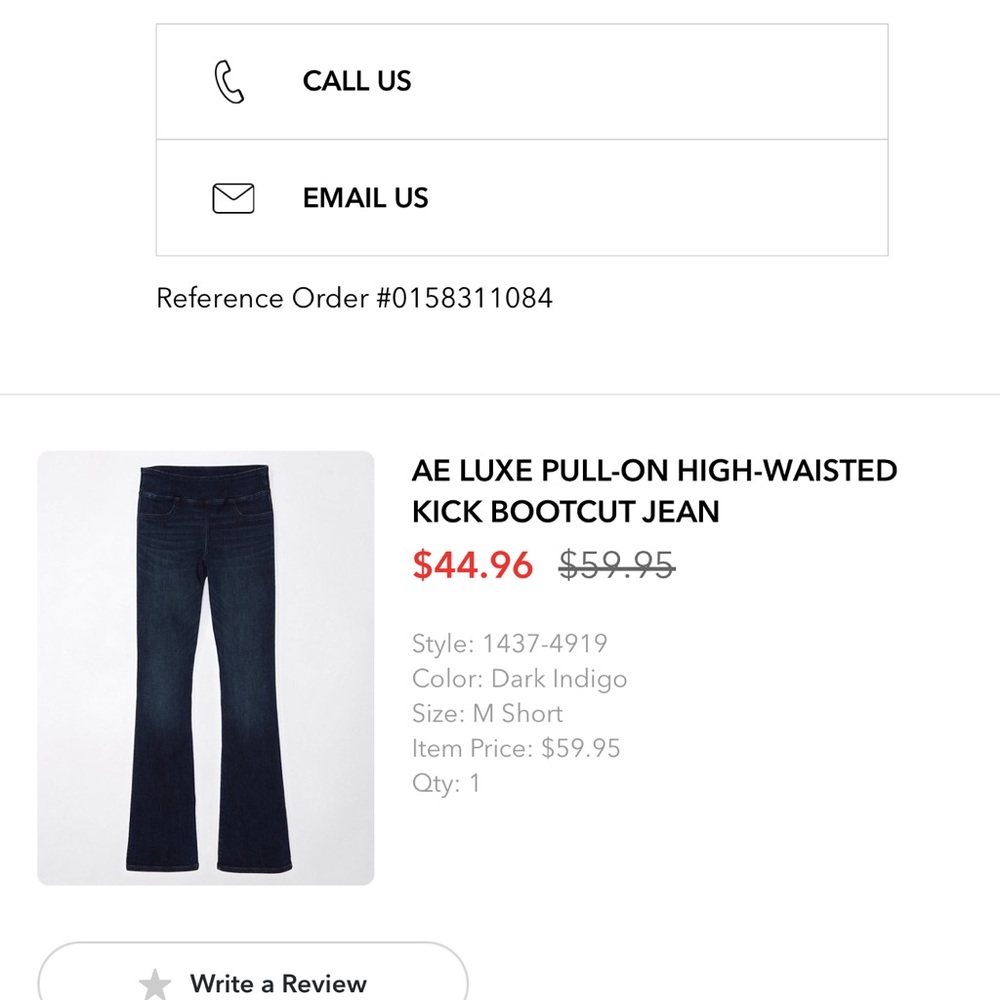The width and height of the screenshot is (1000, 1000).
Task: Click the envelope icon next to EMAIL US
Action: 233,198
